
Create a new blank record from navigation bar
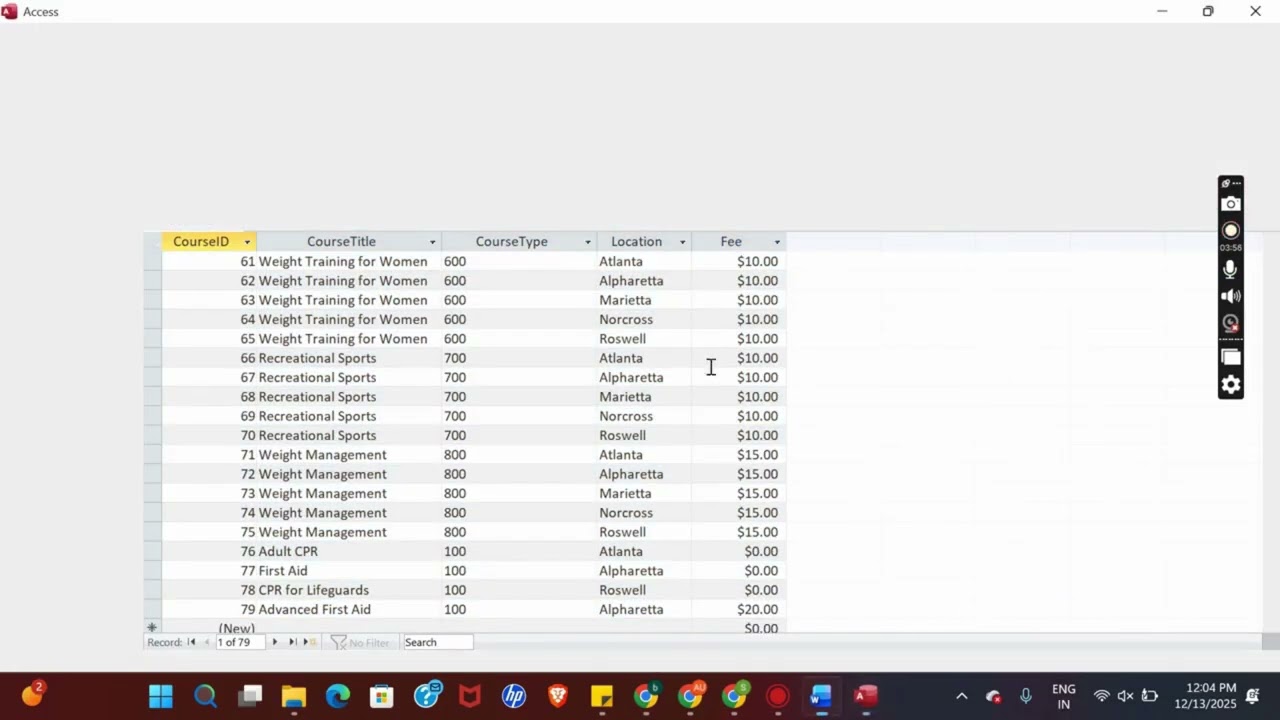[x=309, y=642]
